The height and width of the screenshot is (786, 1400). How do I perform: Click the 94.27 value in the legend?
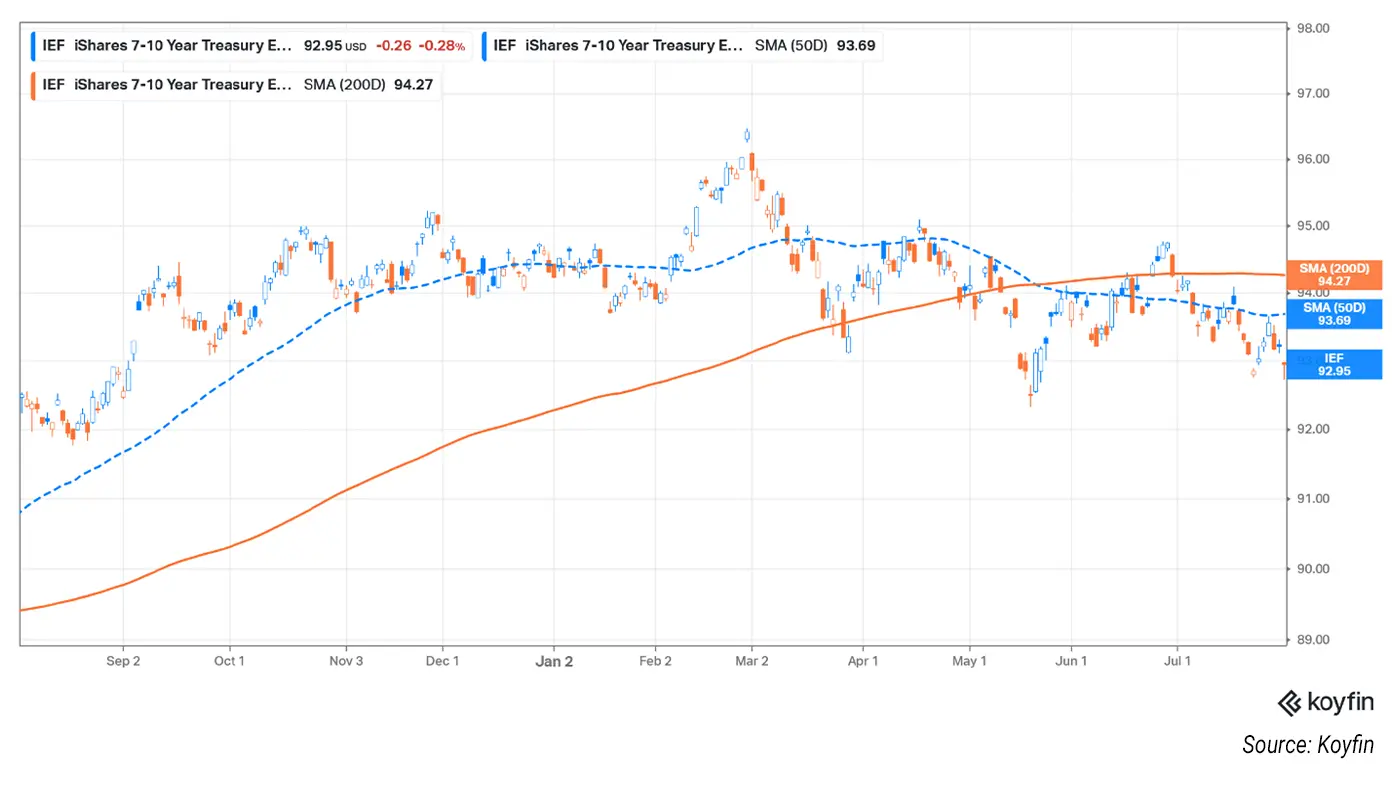click(413, 84)
